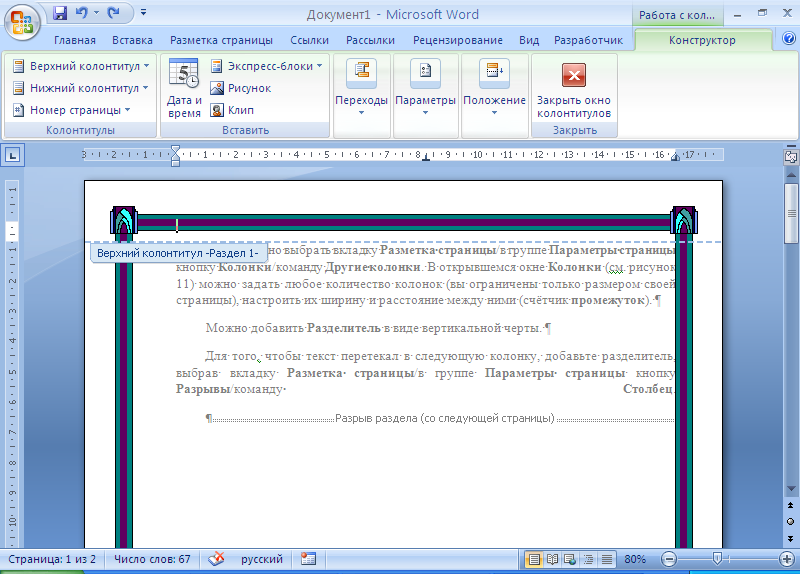
Task: Open the Разработчик tab
Action: pos(588,40)
